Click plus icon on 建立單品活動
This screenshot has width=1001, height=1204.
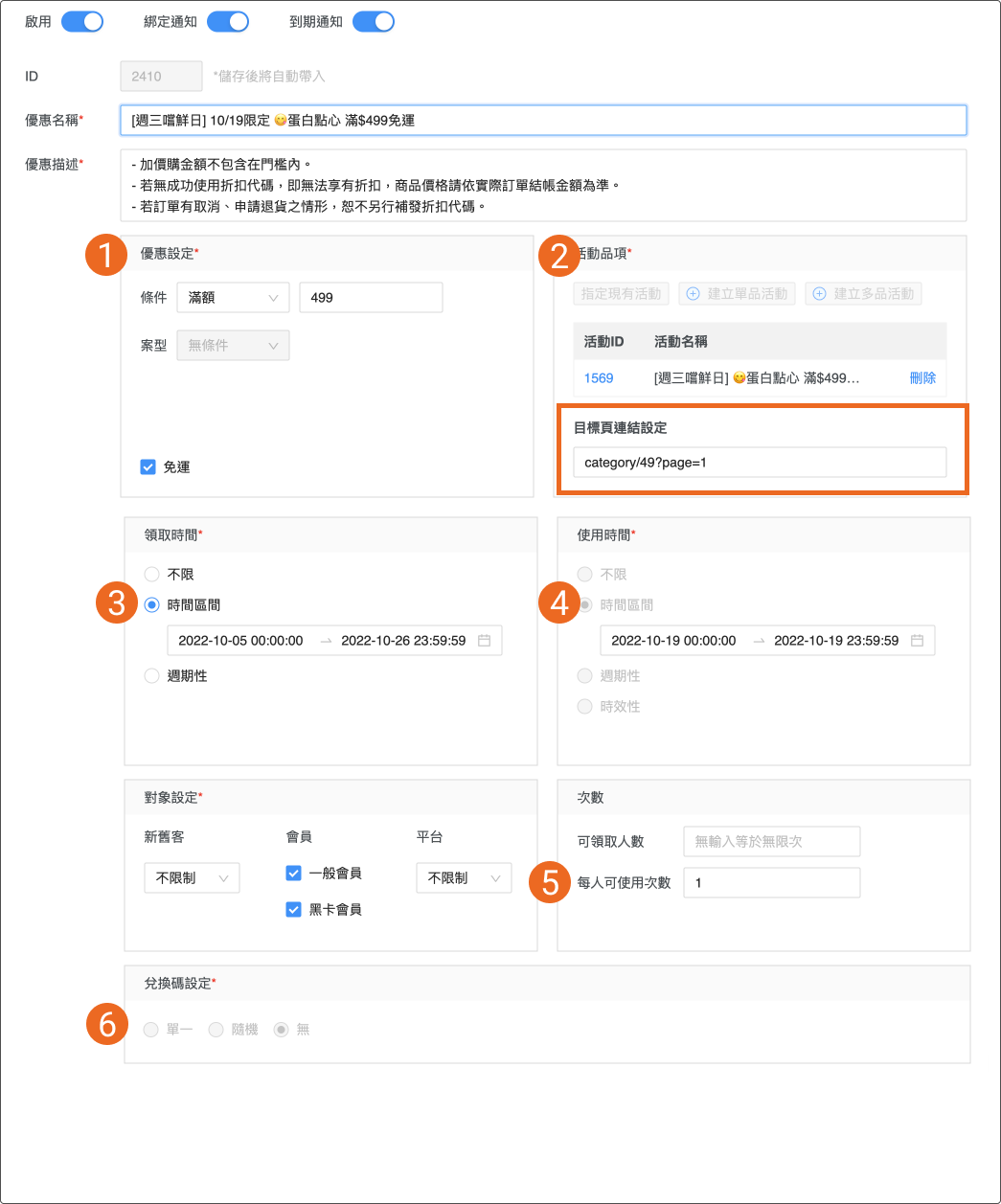694,294
